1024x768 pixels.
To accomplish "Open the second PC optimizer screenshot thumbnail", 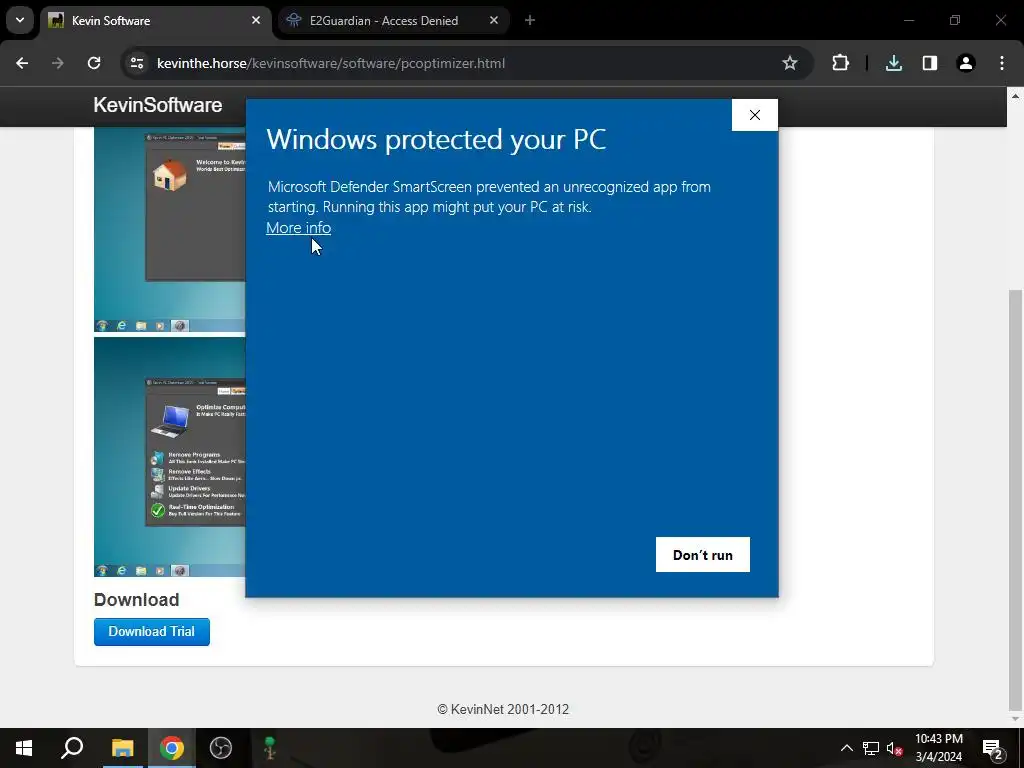I will [x=170, y=457].
